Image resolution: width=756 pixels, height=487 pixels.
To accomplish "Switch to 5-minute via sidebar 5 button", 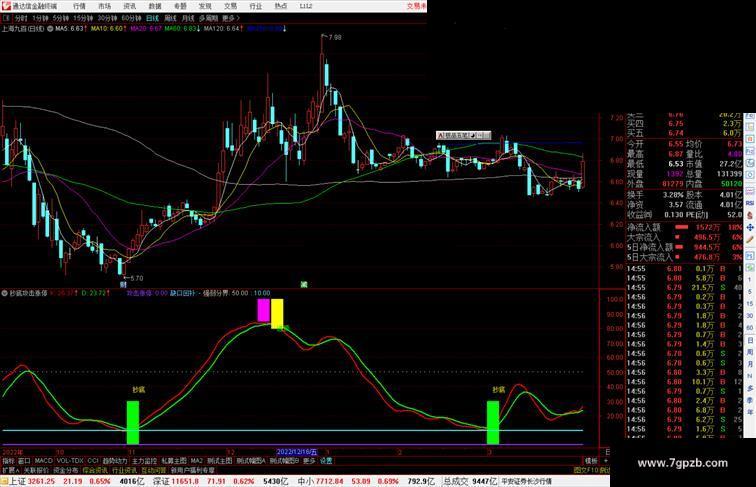I will (750, 292).
